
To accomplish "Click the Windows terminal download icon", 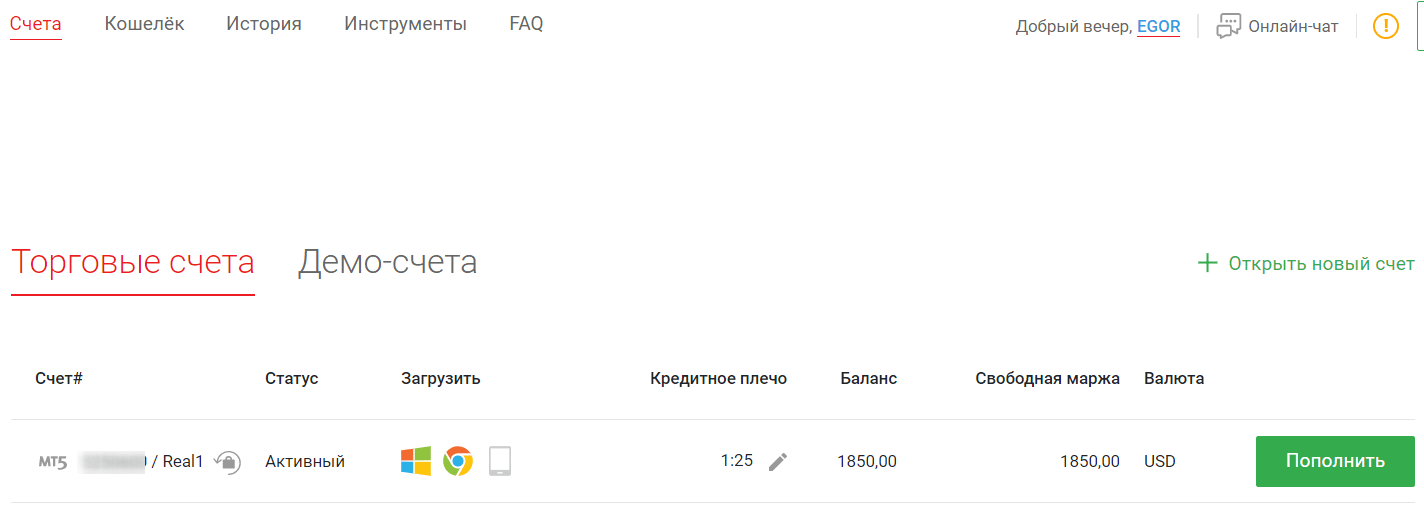I will (x=416, y=461).
